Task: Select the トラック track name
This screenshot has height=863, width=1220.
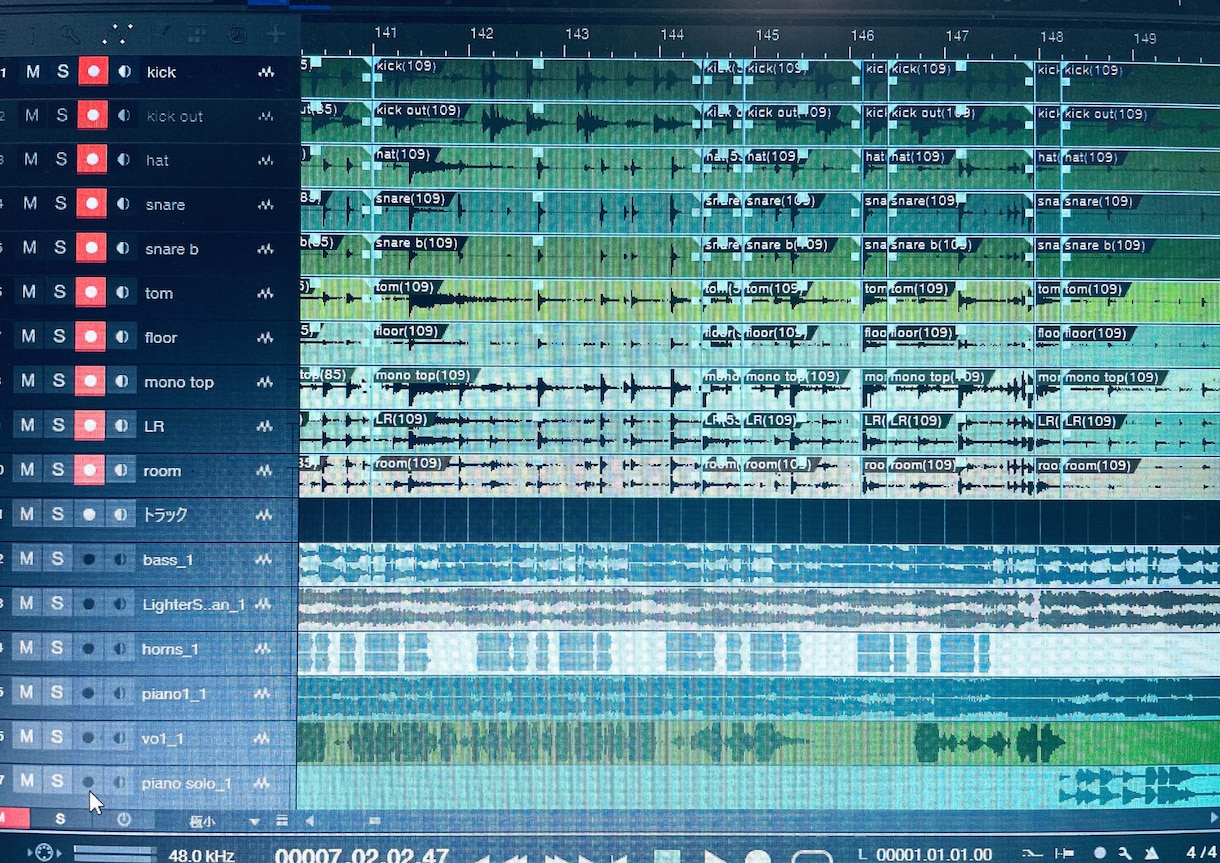Action: 165,515
